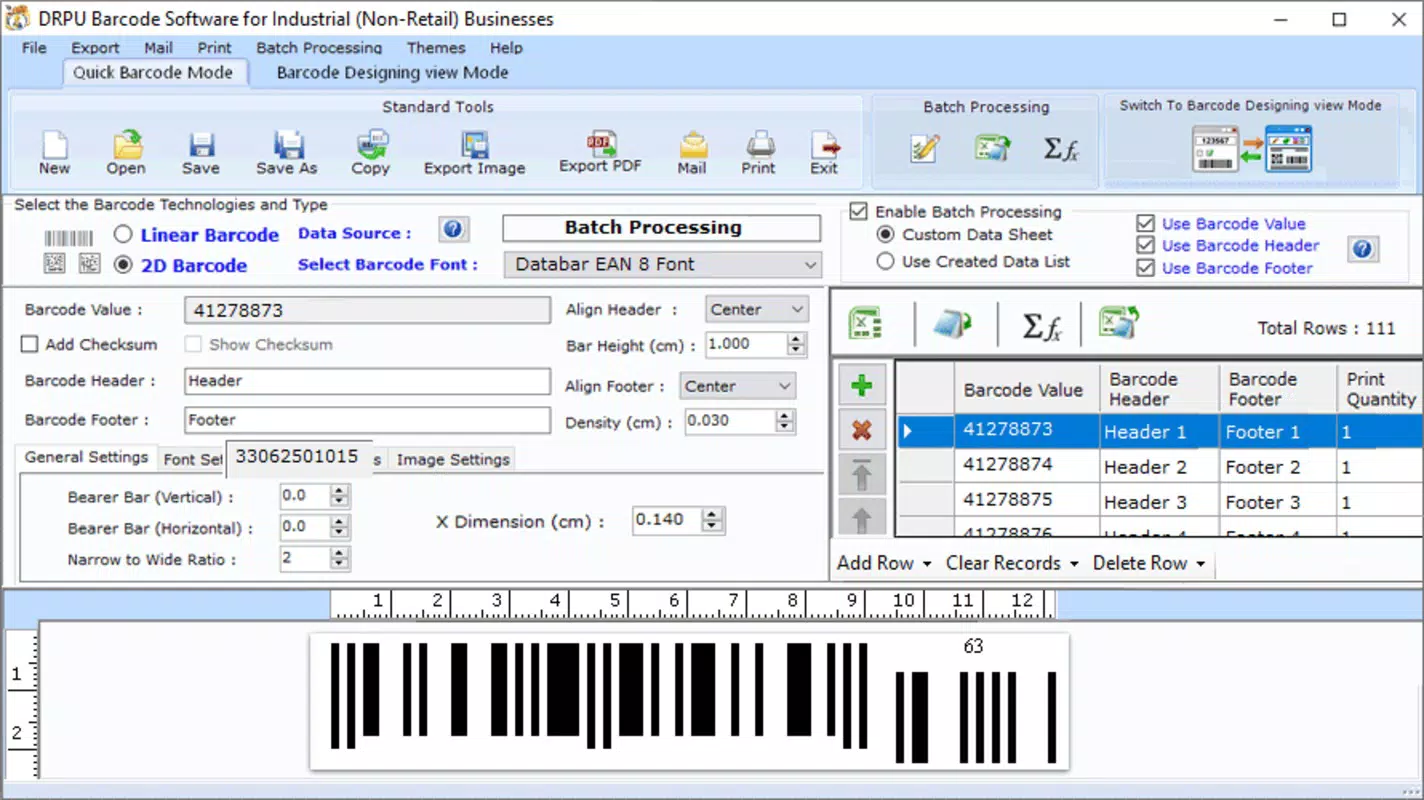Click the Barcode Footer text field
The height and width of the screenshot is (800, 1424).
click(x=368, y=420)
